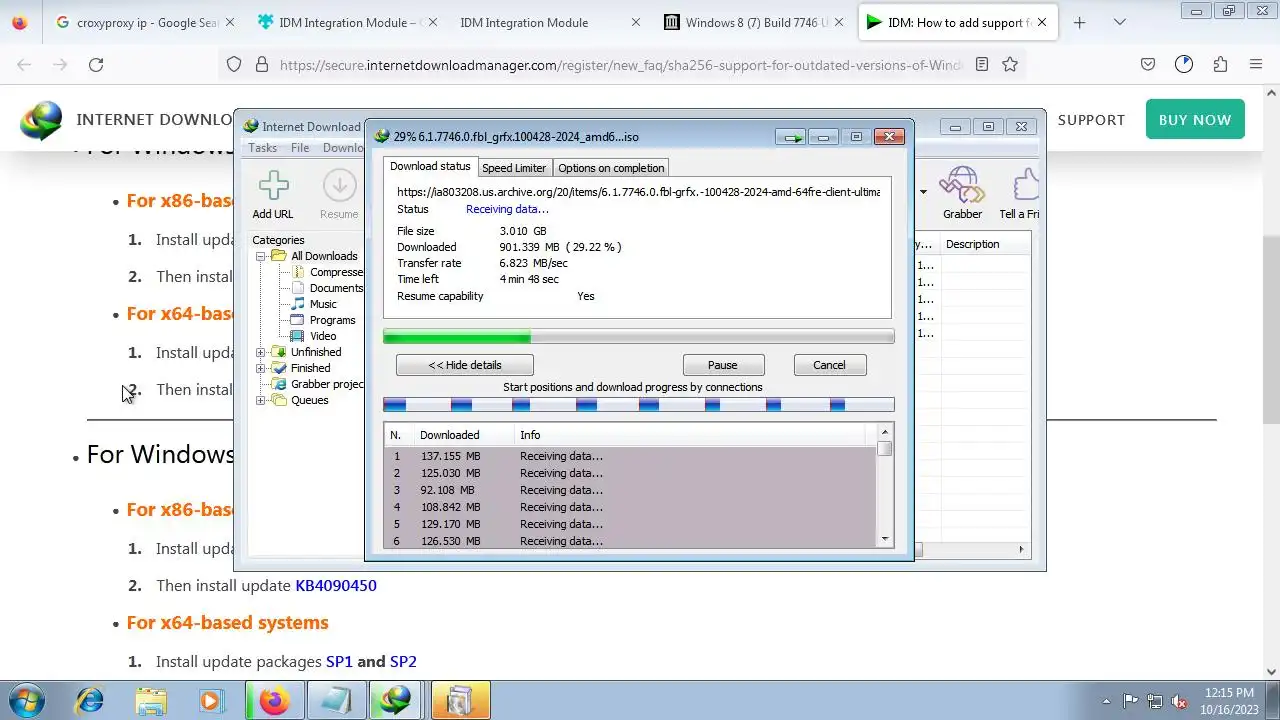The image size is (1280, 720).
Task: Click the Description column header
Action: [972, 244]
